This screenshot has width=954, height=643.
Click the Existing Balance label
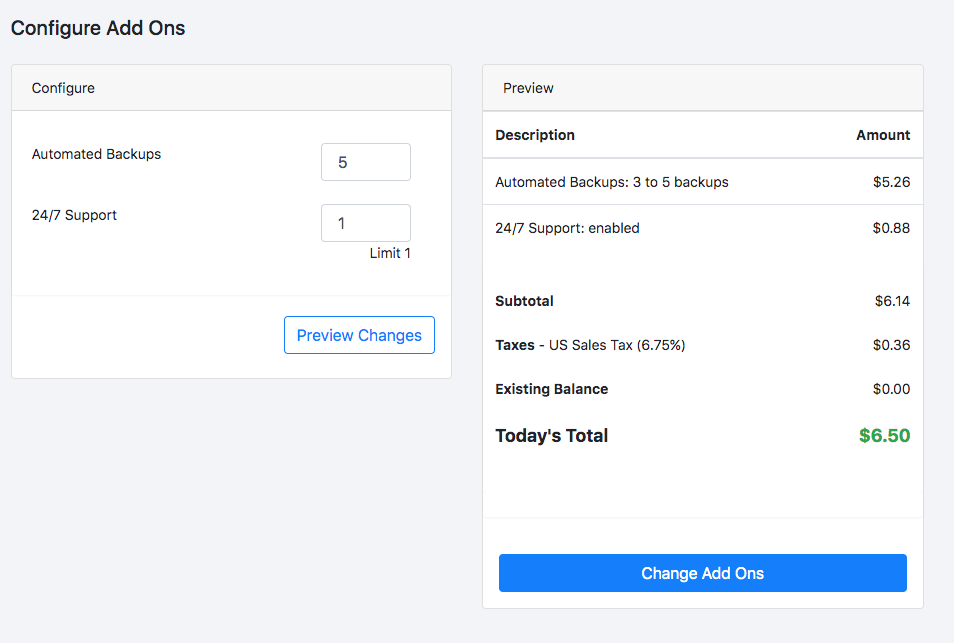click(x=551, y=389)
